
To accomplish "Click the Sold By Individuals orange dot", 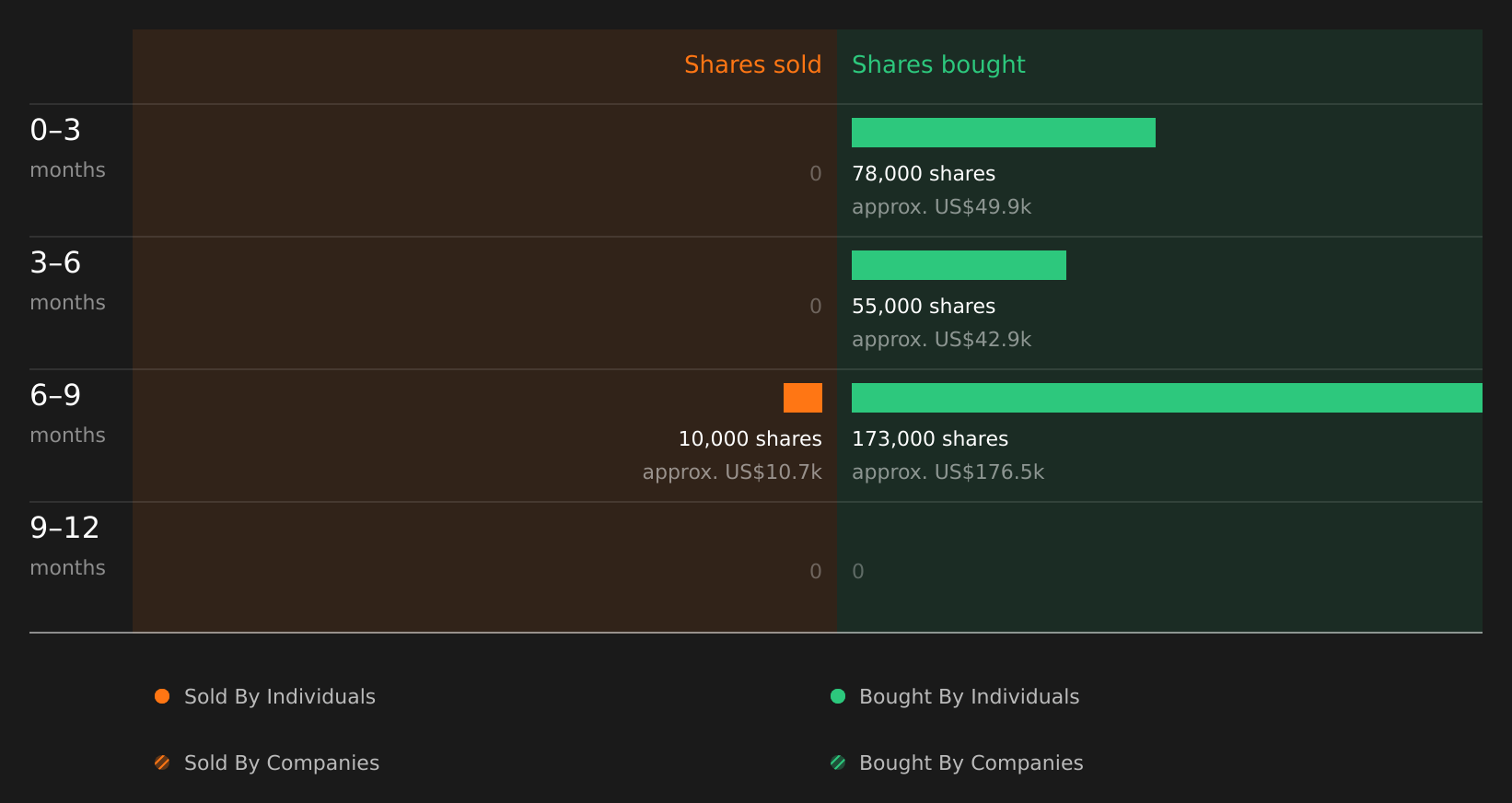I will click(162, 696).
